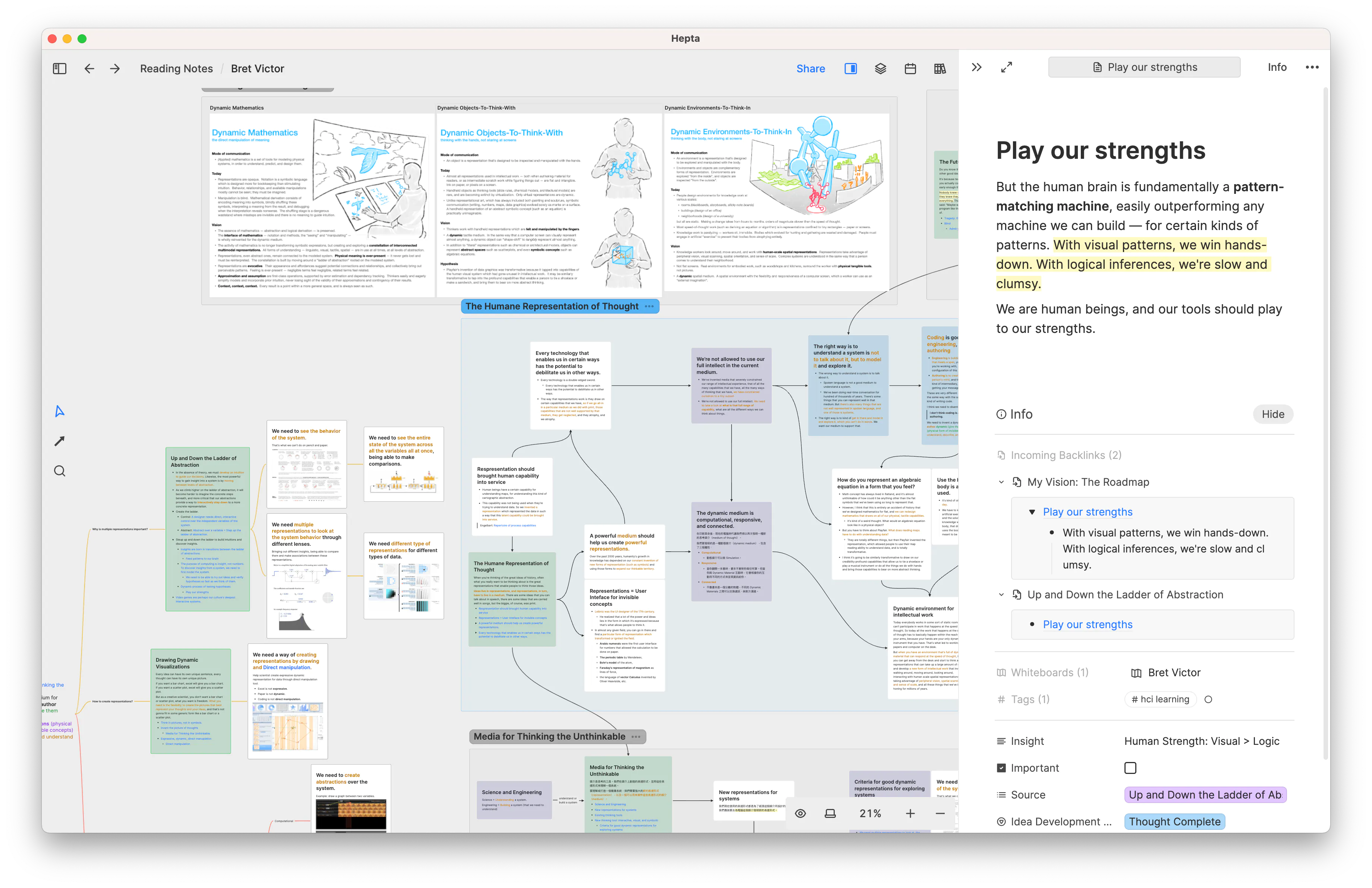Screen dimensions: 1372x888
Task: Open the library view
Action: (x=940, y=68)
